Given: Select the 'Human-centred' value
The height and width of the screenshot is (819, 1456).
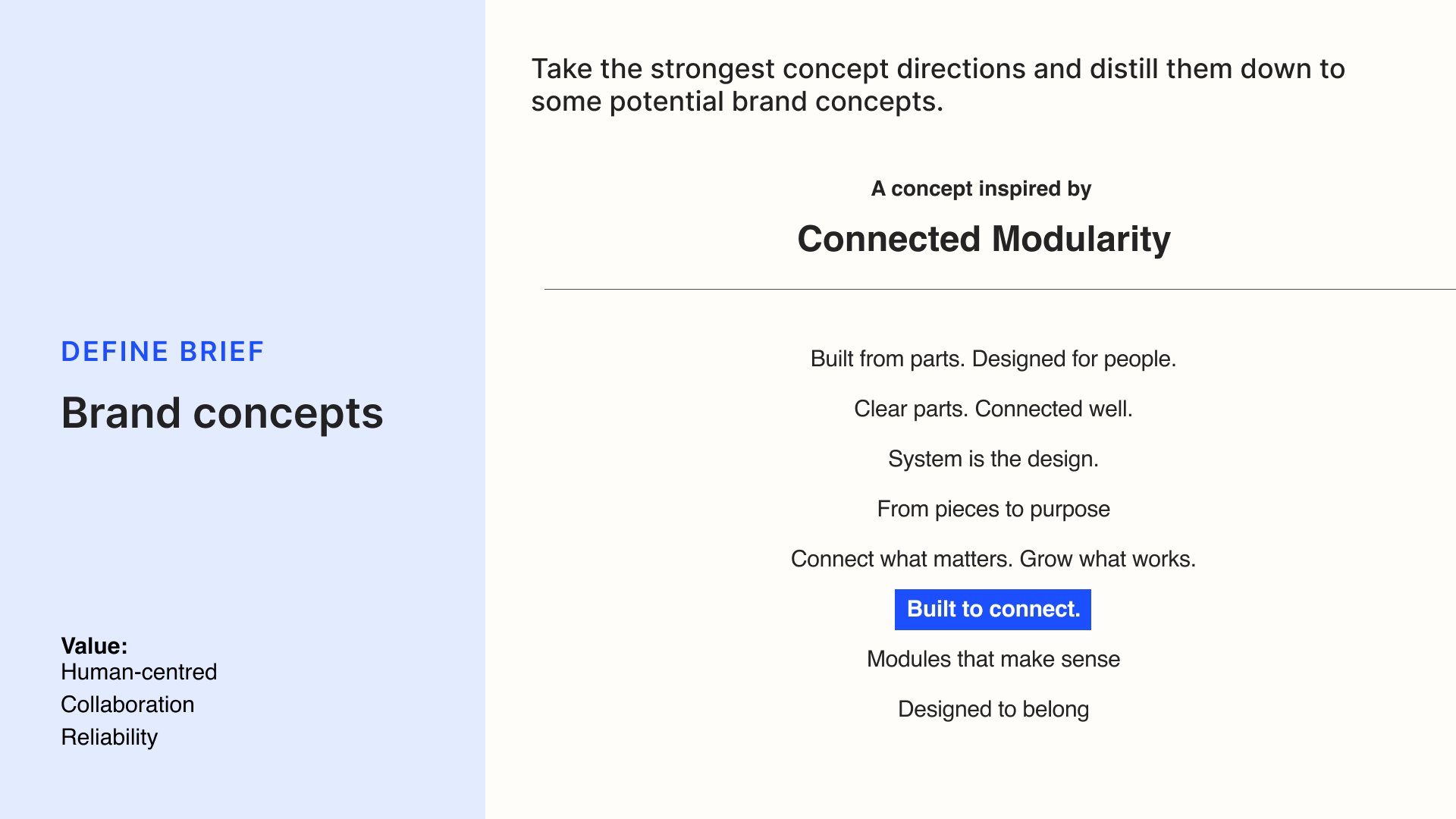Looking at the screenshot, I should (139, 672).
